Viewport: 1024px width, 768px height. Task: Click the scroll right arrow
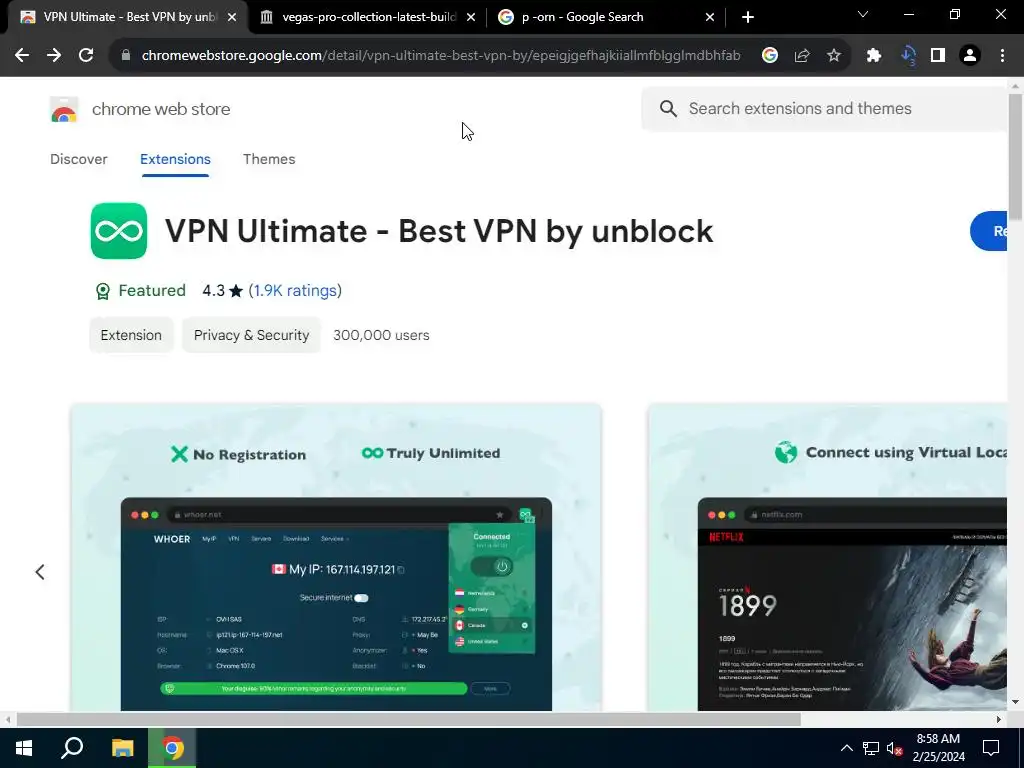pos(999,720)
